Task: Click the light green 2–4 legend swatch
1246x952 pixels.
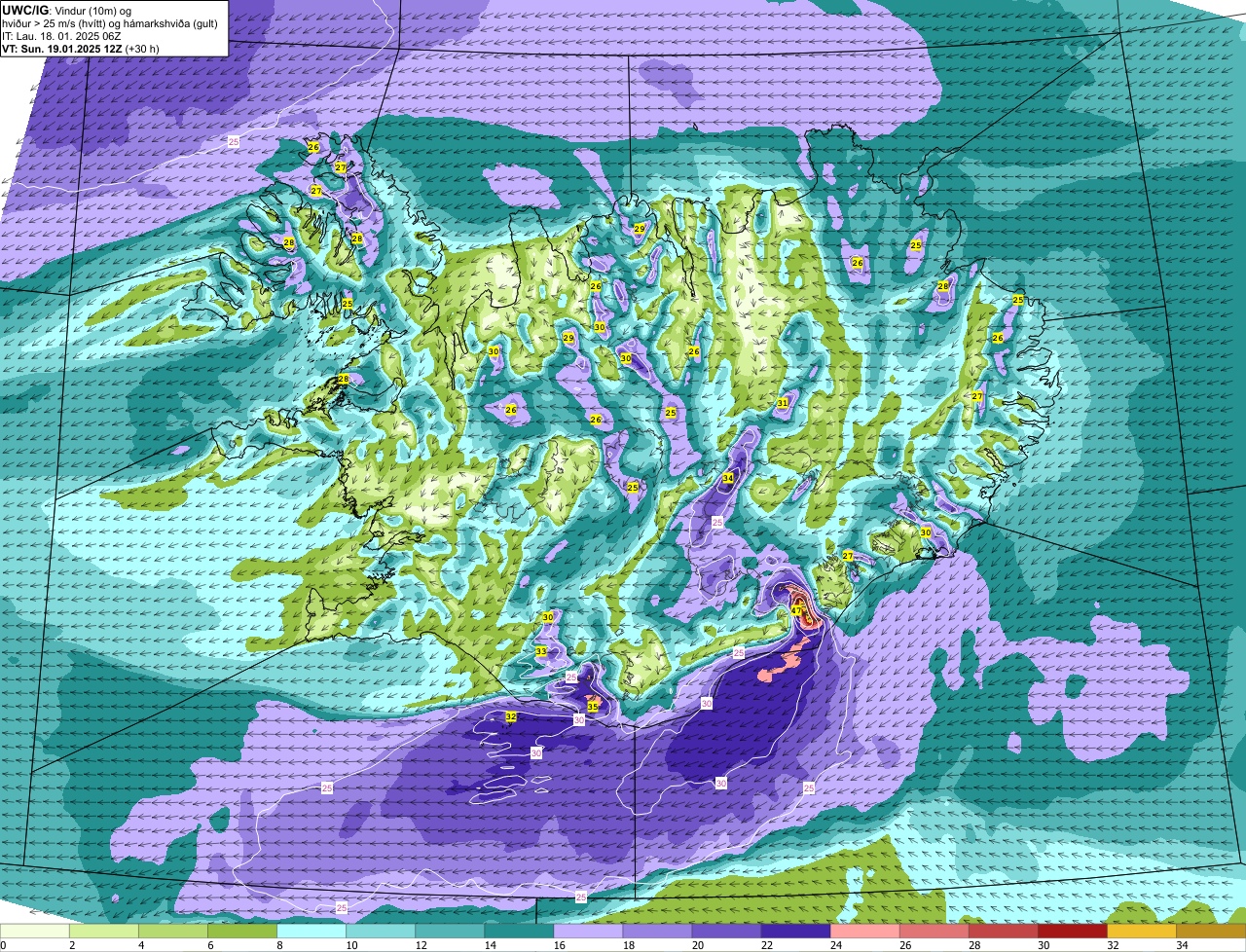Action: [x=105, y=931]
